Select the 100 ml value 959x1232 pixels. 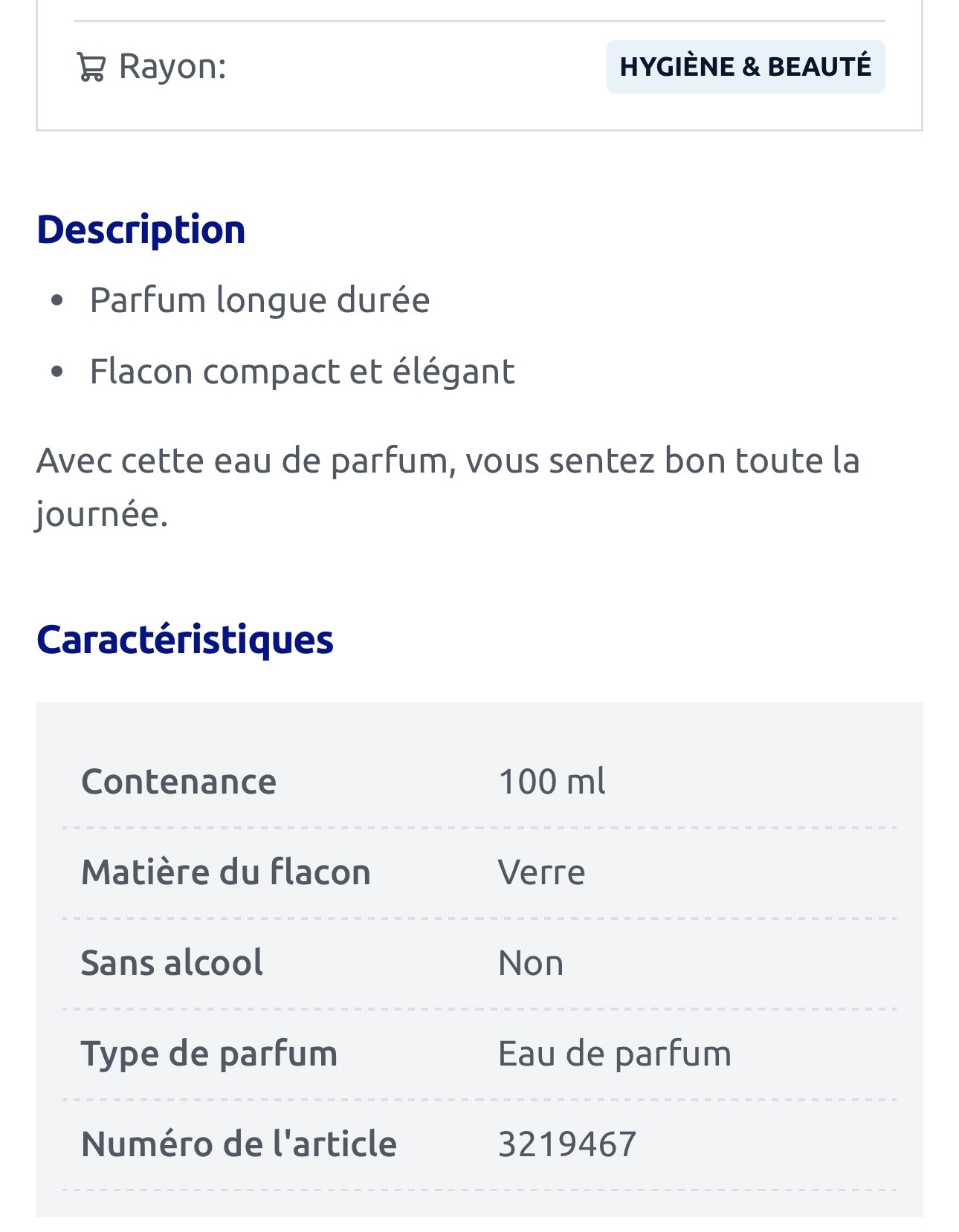point(552,782)
